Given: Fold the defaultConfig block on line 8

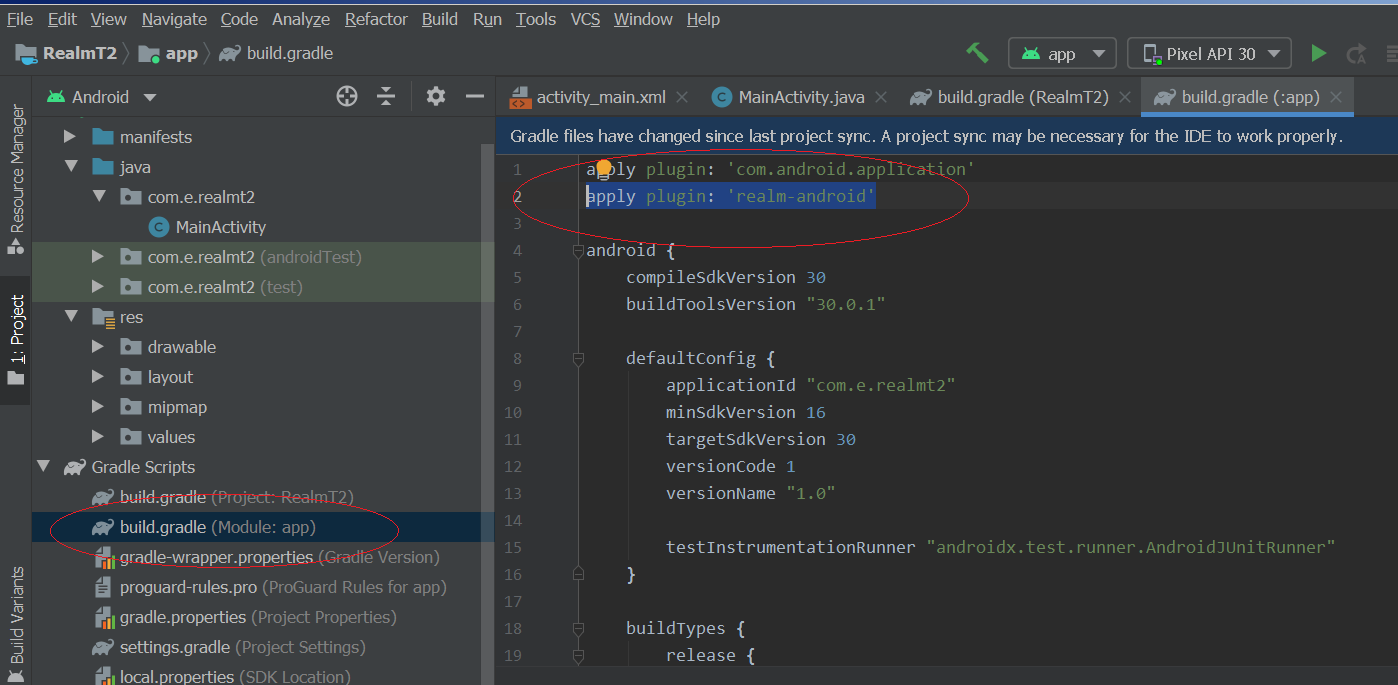Looking at the screenshot, I should pyautogui.click(x=578, y=358).
